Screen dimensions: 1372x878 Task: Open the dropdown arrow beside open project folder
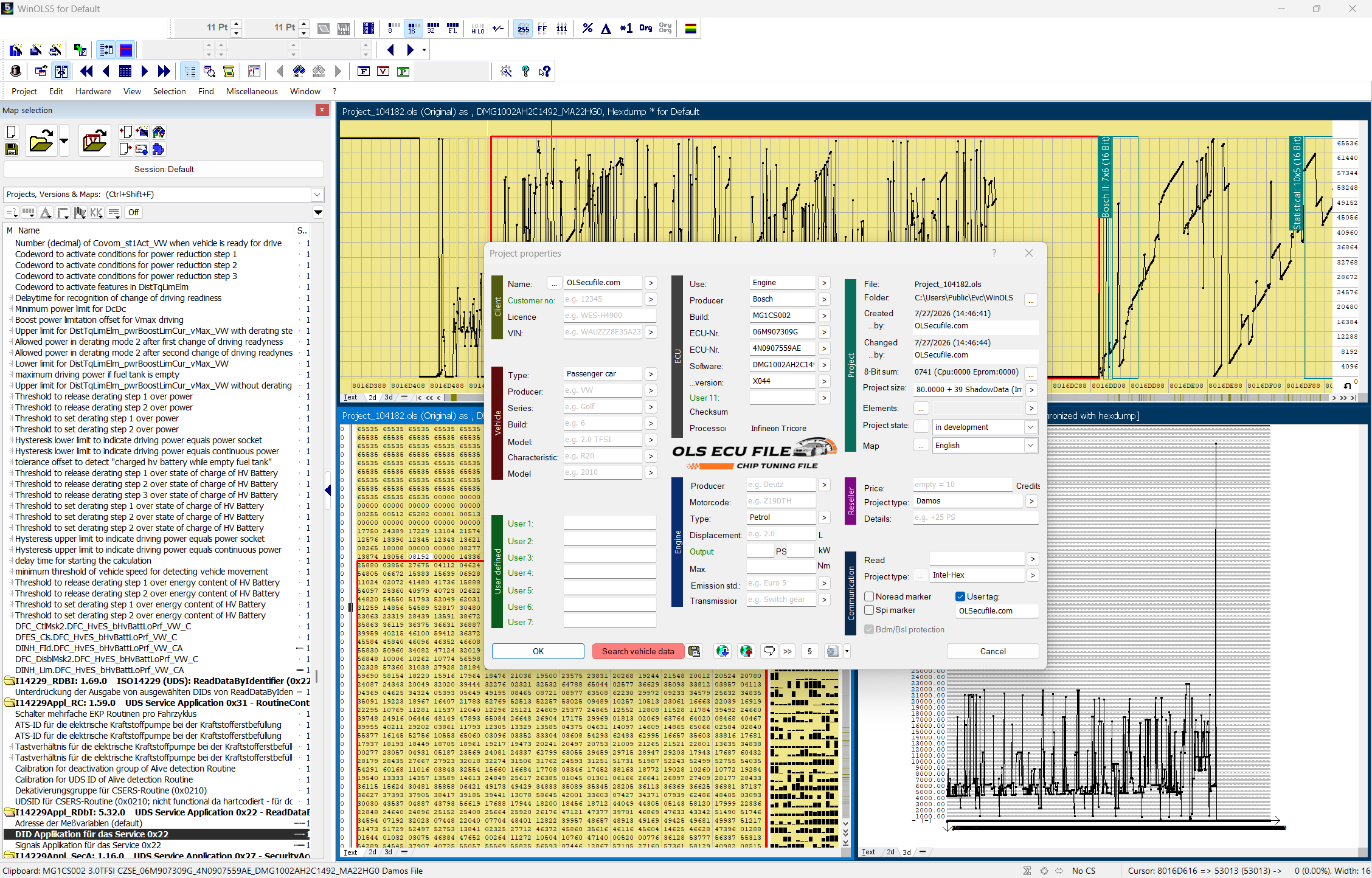point(64,140)
